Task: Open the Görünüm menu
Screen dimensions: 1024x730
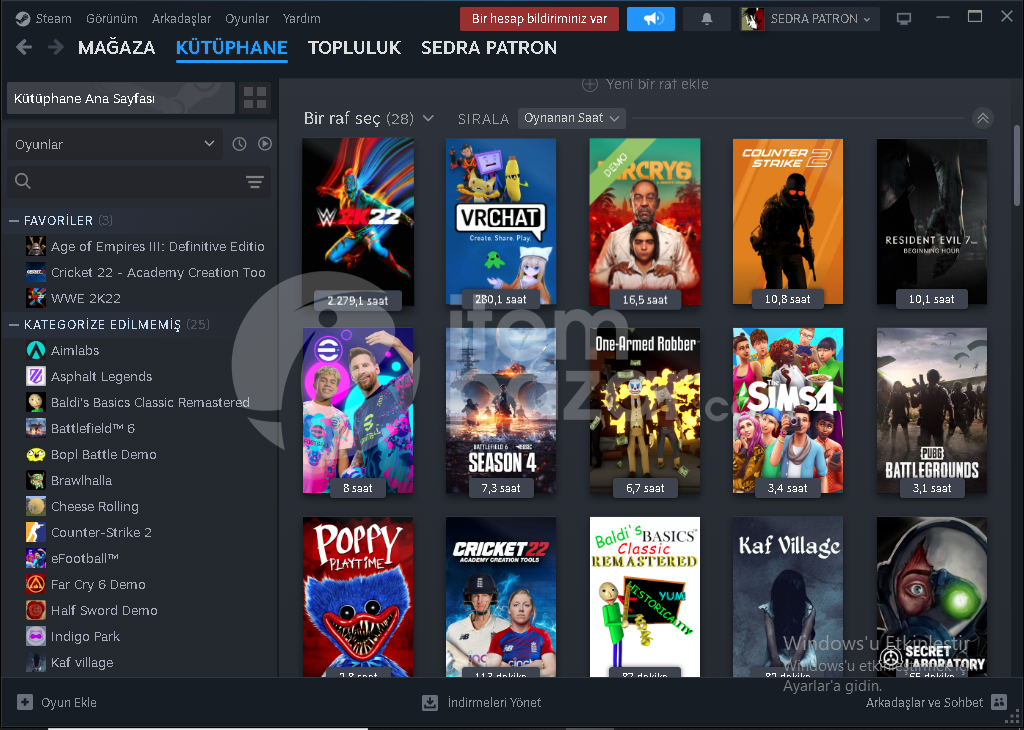Action: [112, 18]
